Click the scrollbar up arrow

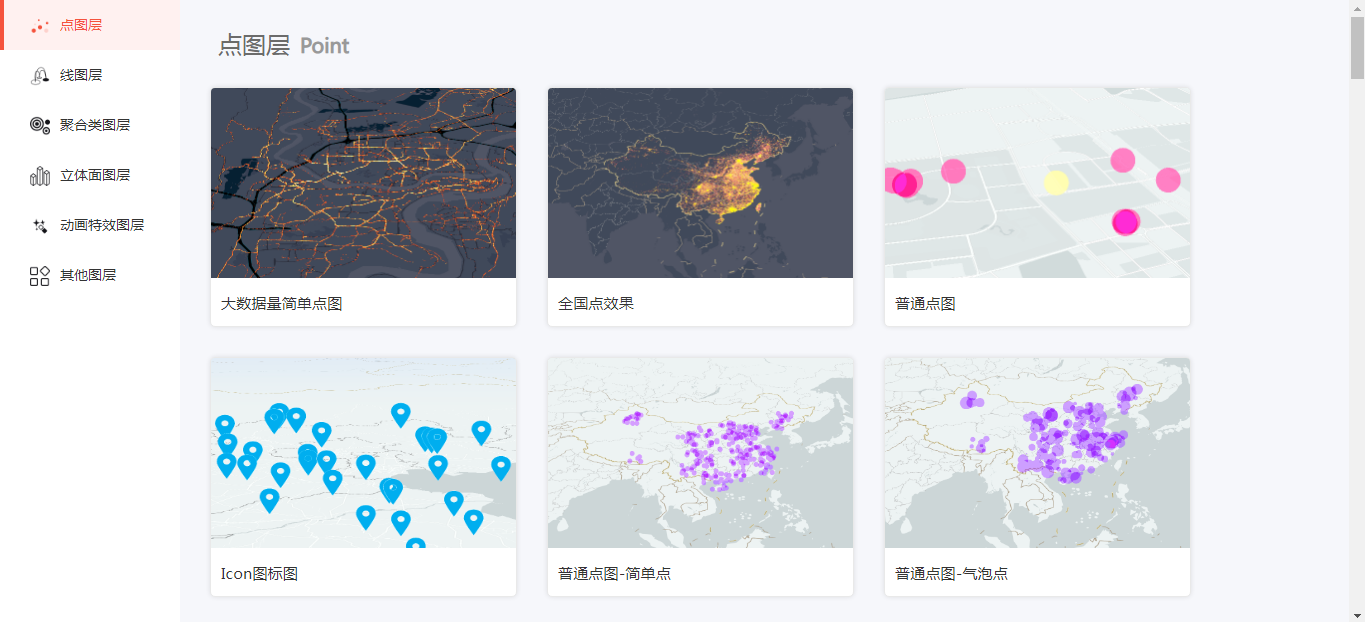click(1357, 8)
